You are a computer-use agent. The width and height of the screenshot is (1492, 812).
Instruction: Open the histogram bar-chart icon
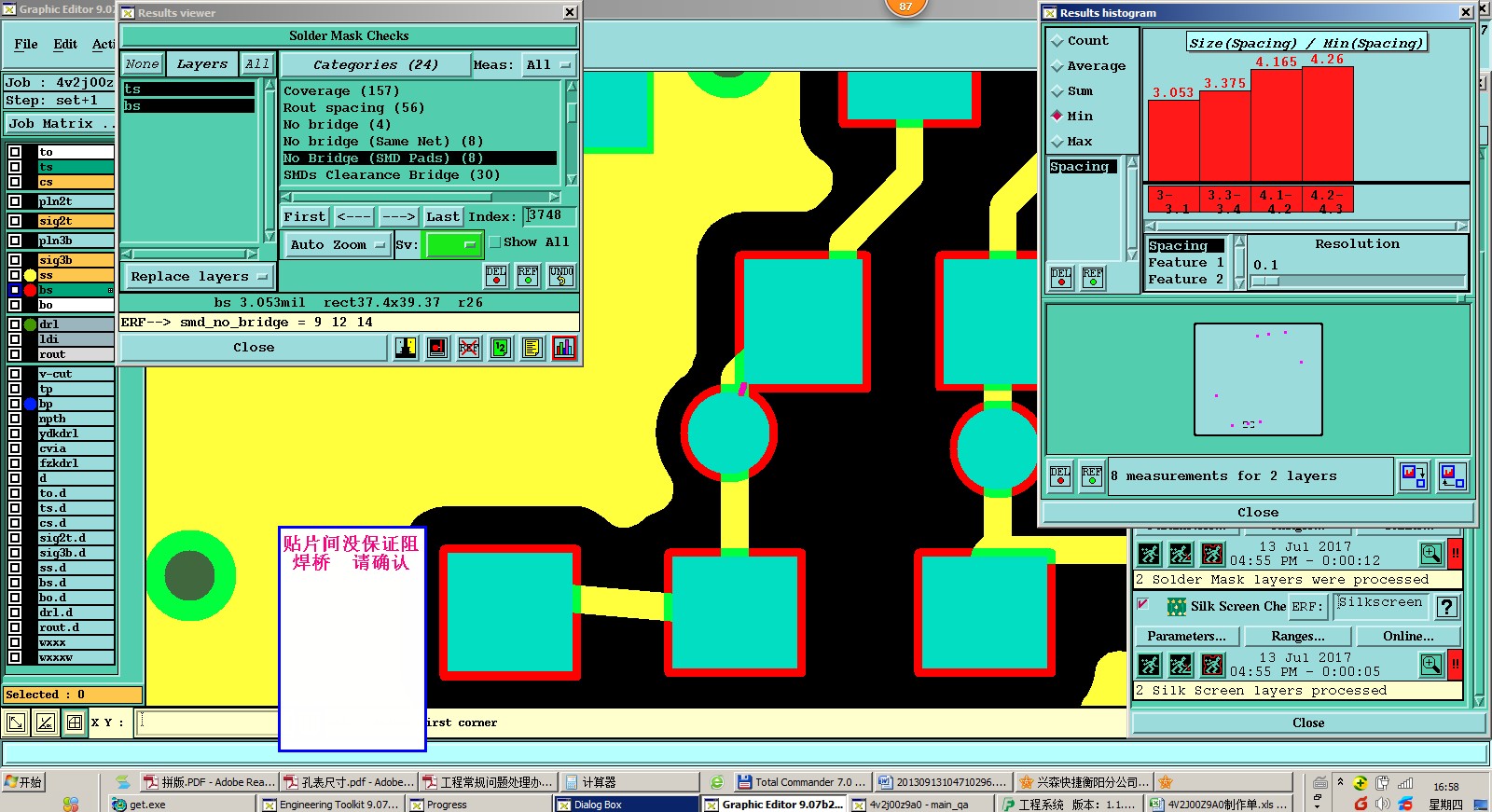pos(564,348)
